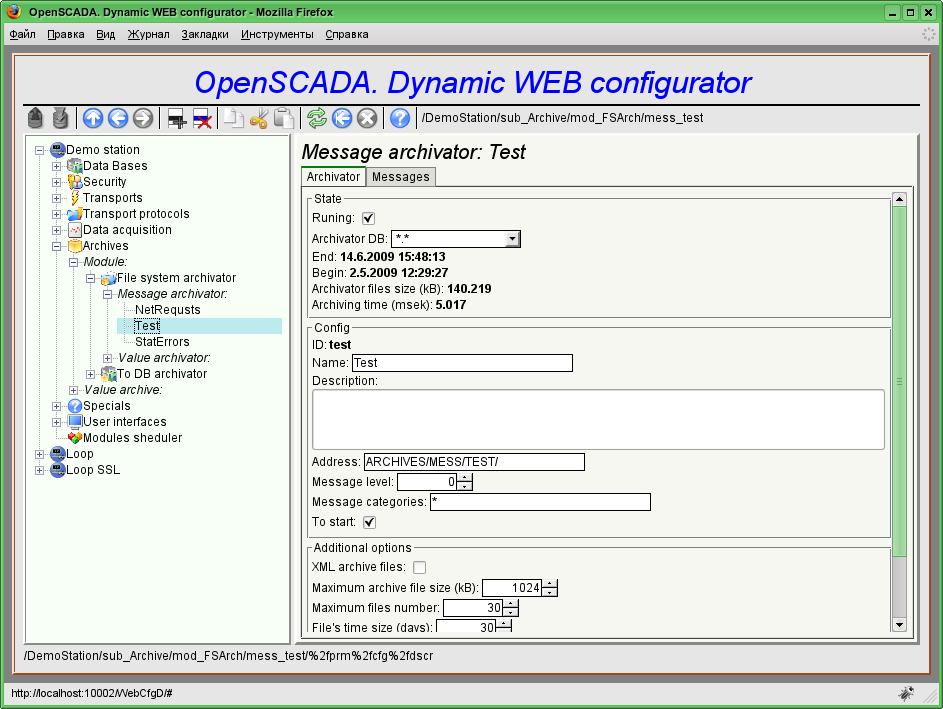Select the Archivator tab
Image resolution: width=943 pixels, height=709 pixels.
point(333,176)
